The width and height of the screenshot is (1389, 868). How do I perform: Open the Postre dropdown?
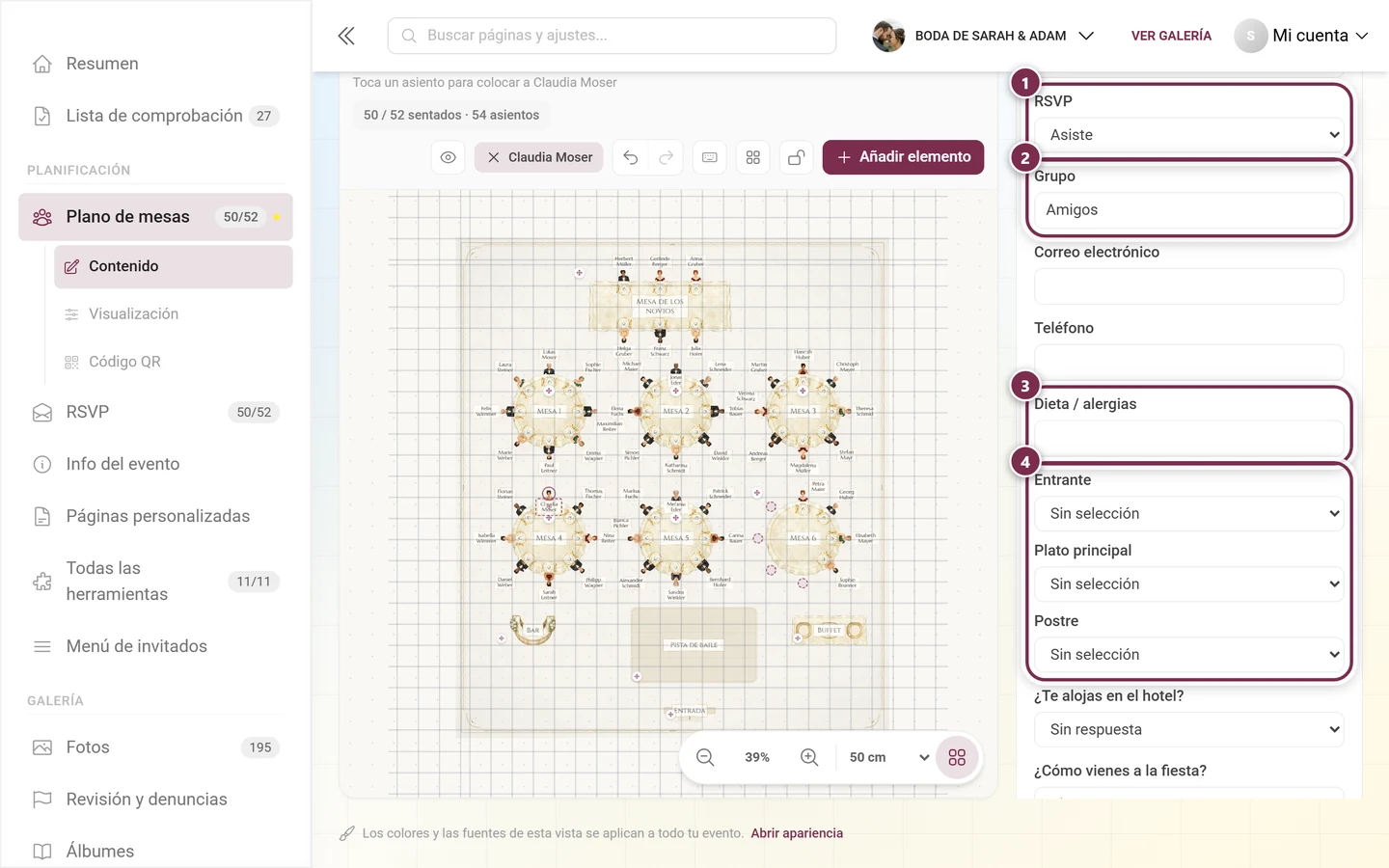click(1188, 654)
